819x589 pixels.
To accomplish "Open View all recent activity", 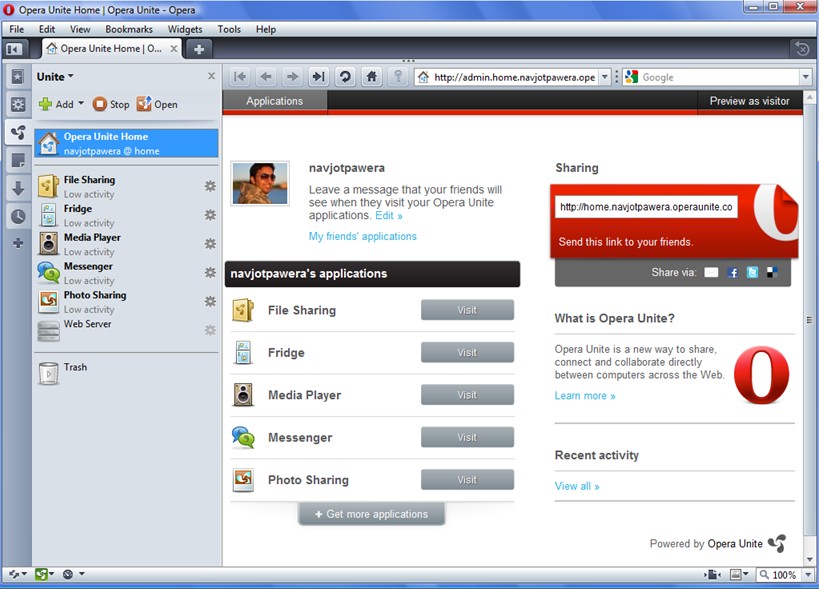I will point(577,486).
